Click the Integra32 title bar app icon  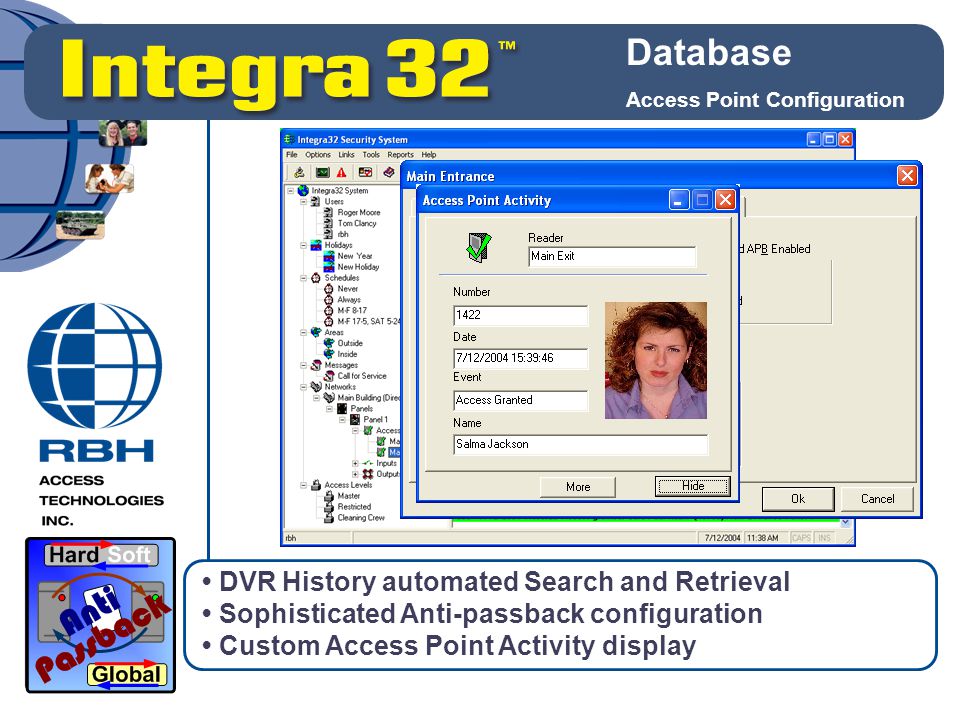coord(289,140)
